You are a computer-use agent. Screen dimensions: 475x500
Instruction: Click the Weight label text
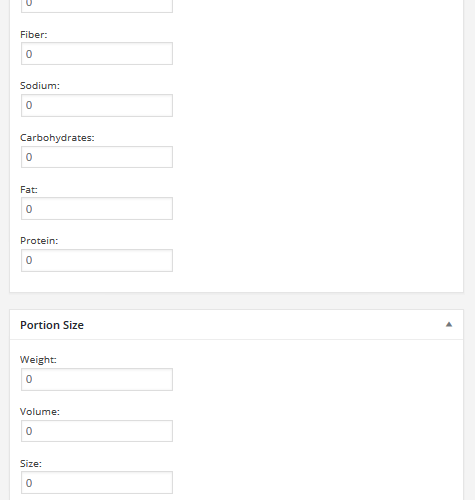click(38, 360)
